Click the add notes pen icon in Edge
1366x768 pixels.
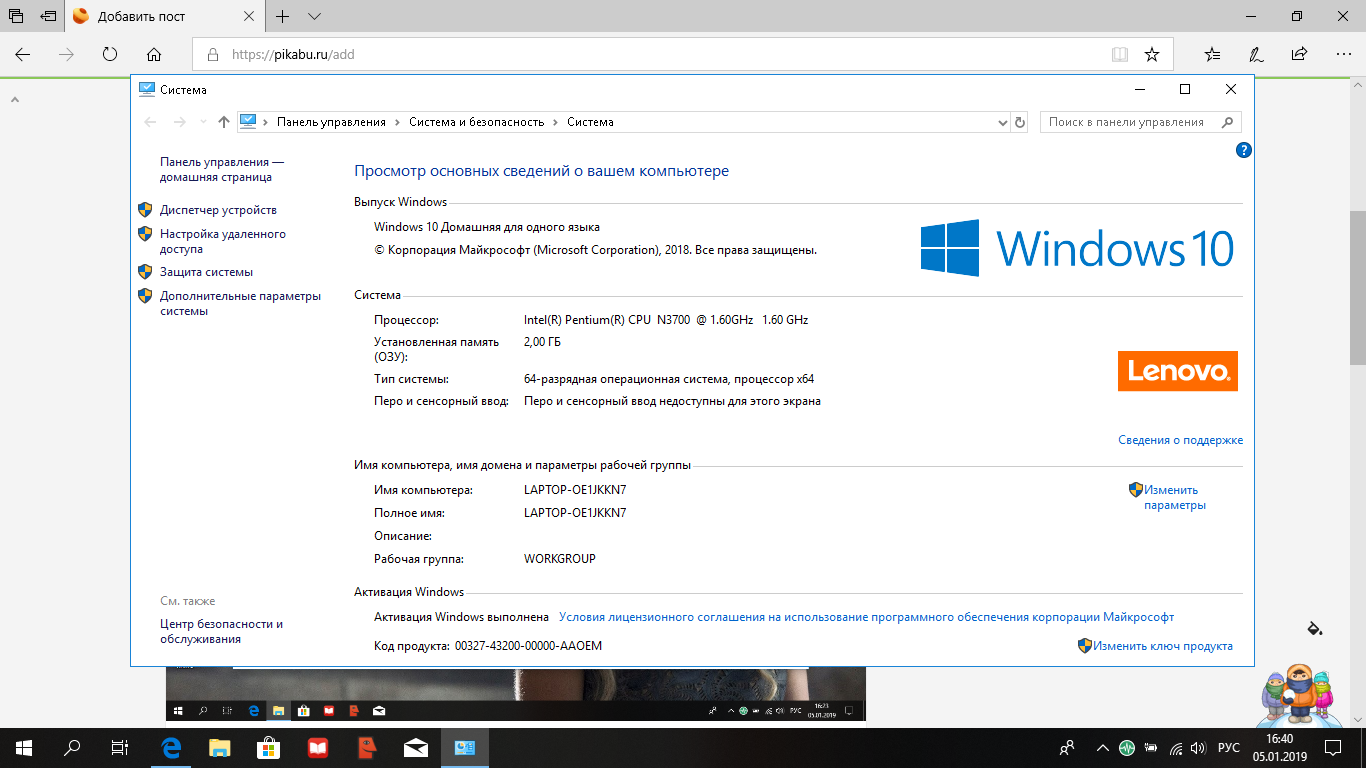tap(1256, 54)
